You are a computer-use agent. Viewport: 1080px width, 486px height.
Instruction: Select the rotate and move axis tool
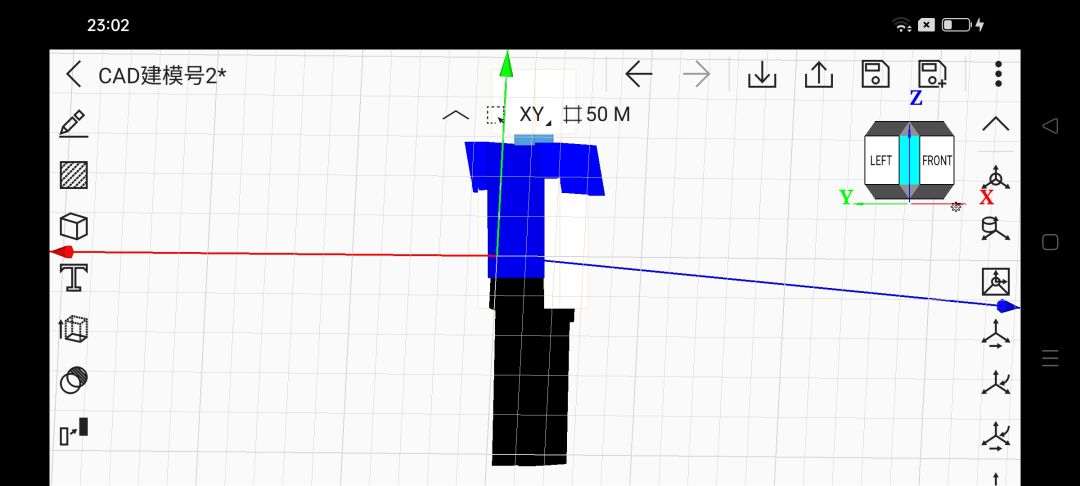pyautogui.click(x=995, y=436)
